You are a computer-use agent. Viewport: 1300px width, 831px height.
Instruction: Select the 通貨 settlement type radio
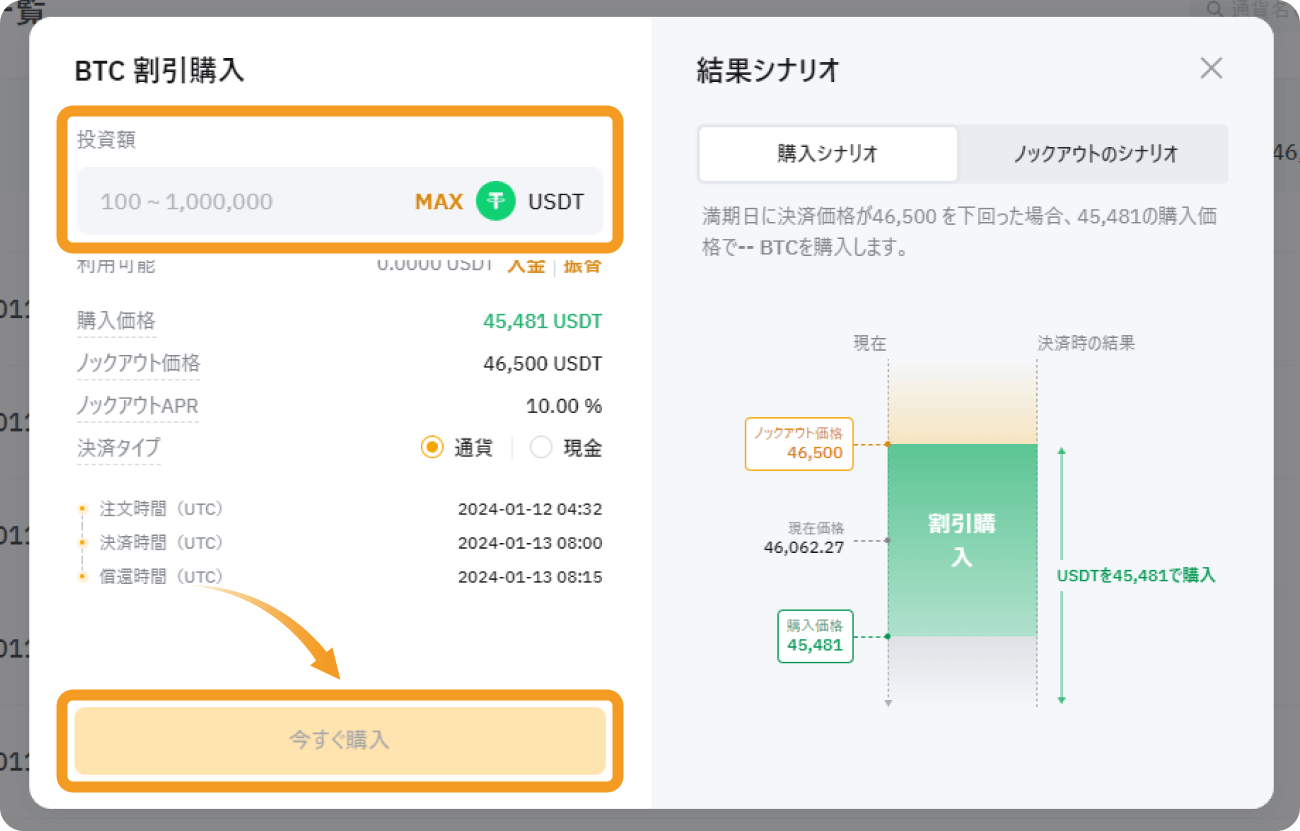pos(432,447)
